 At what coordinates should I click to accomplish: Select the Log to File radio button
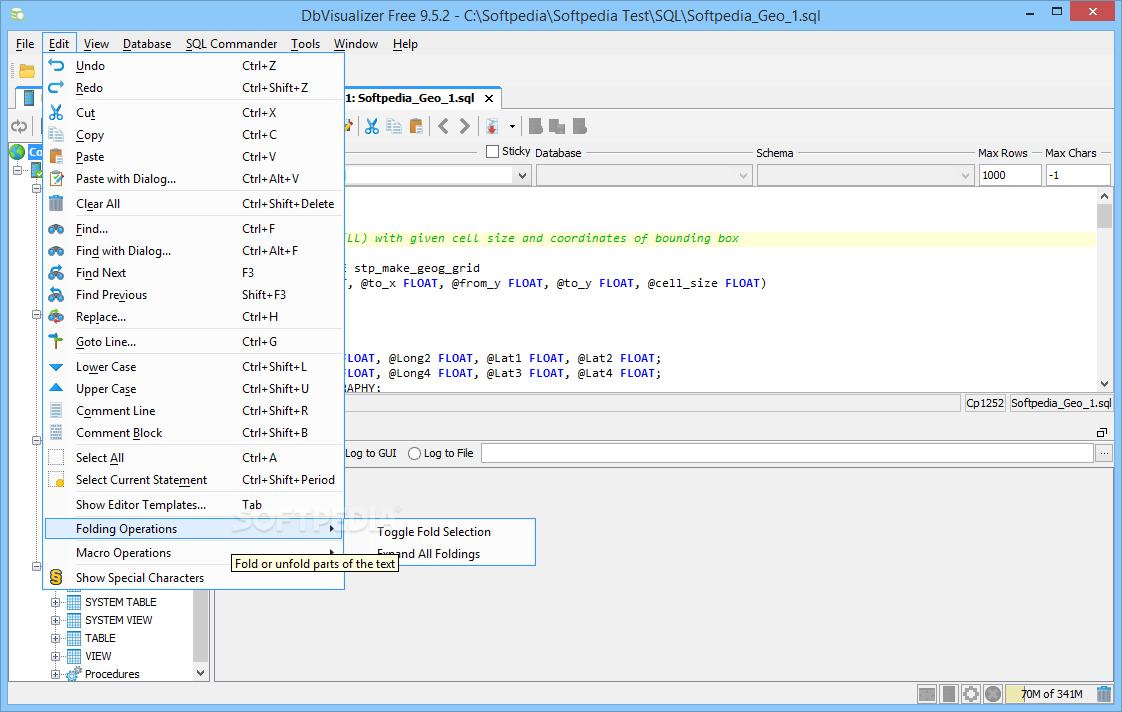coord(414,454)
